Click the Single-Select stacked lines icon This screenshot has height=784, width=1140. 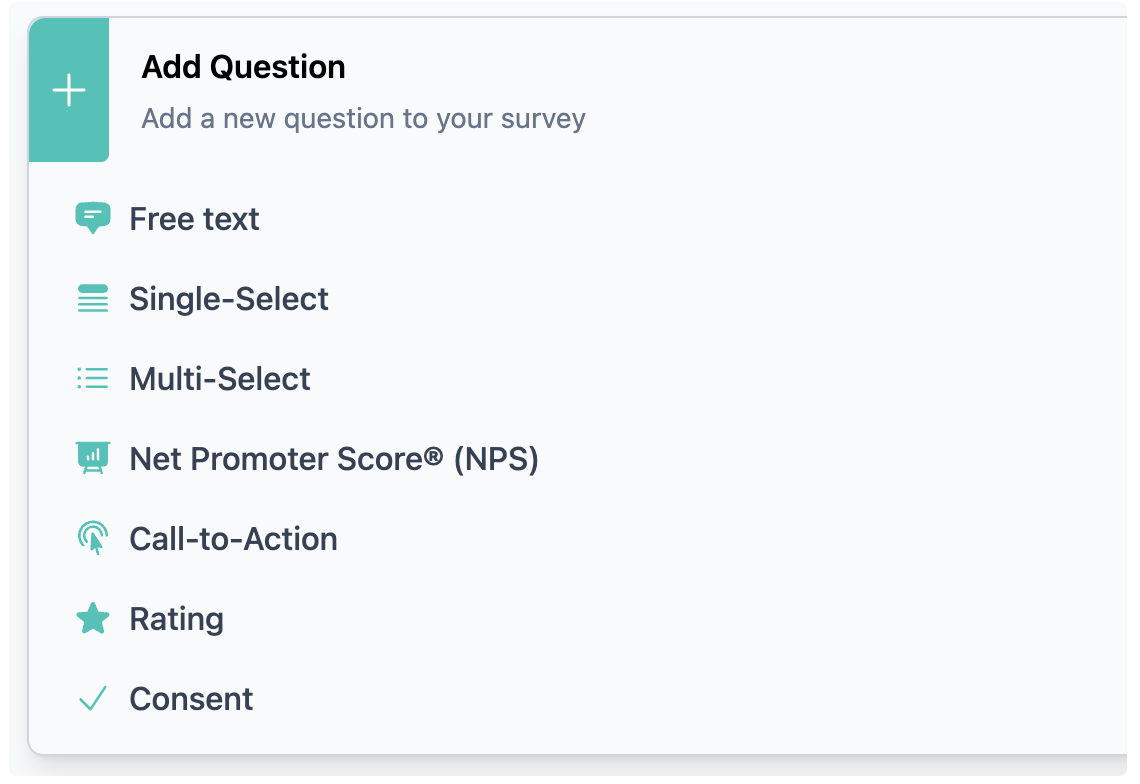pyautogui.click(x=93, y=299)
